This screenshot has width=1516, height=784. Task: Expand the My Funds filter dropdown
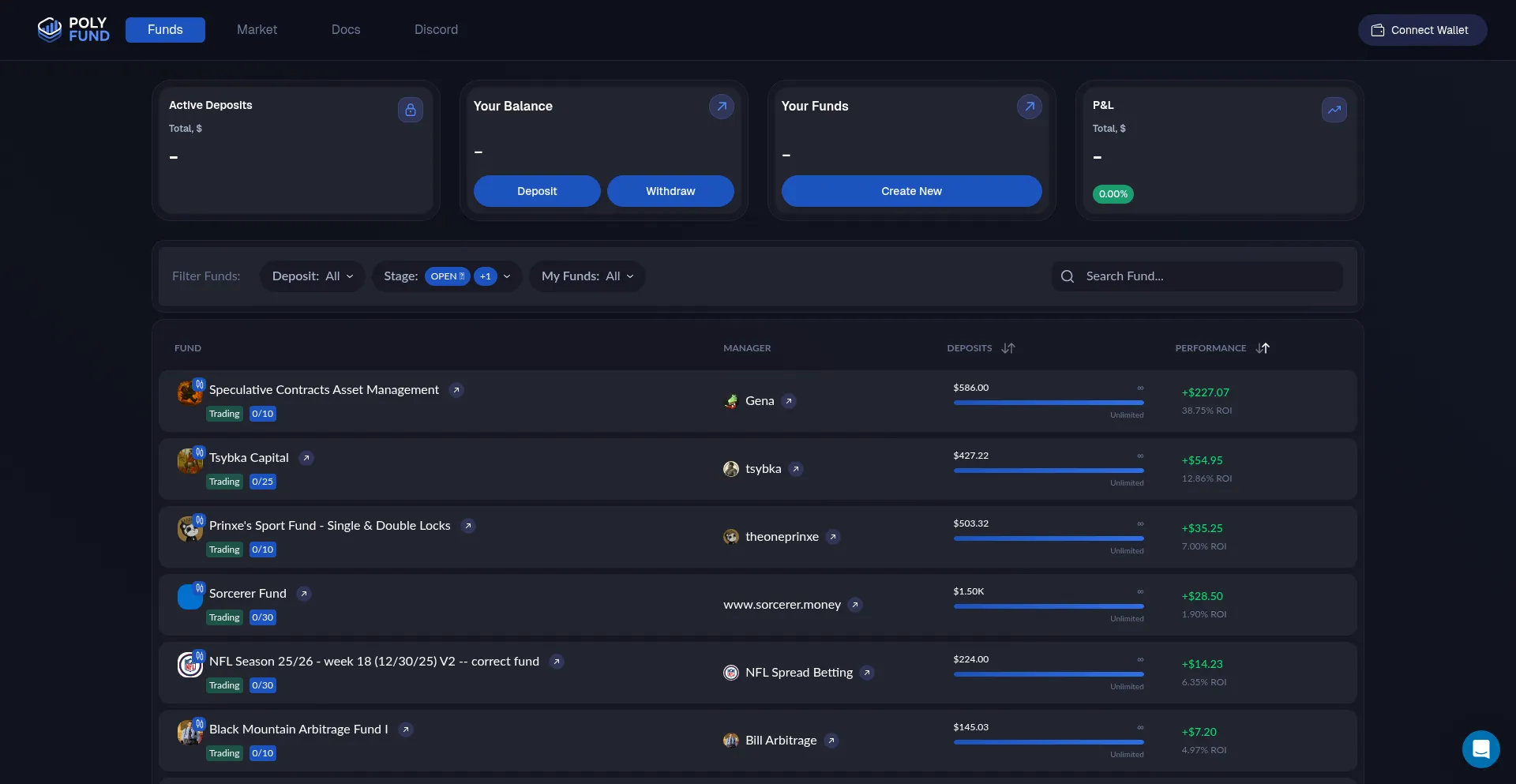click(587, 276)
